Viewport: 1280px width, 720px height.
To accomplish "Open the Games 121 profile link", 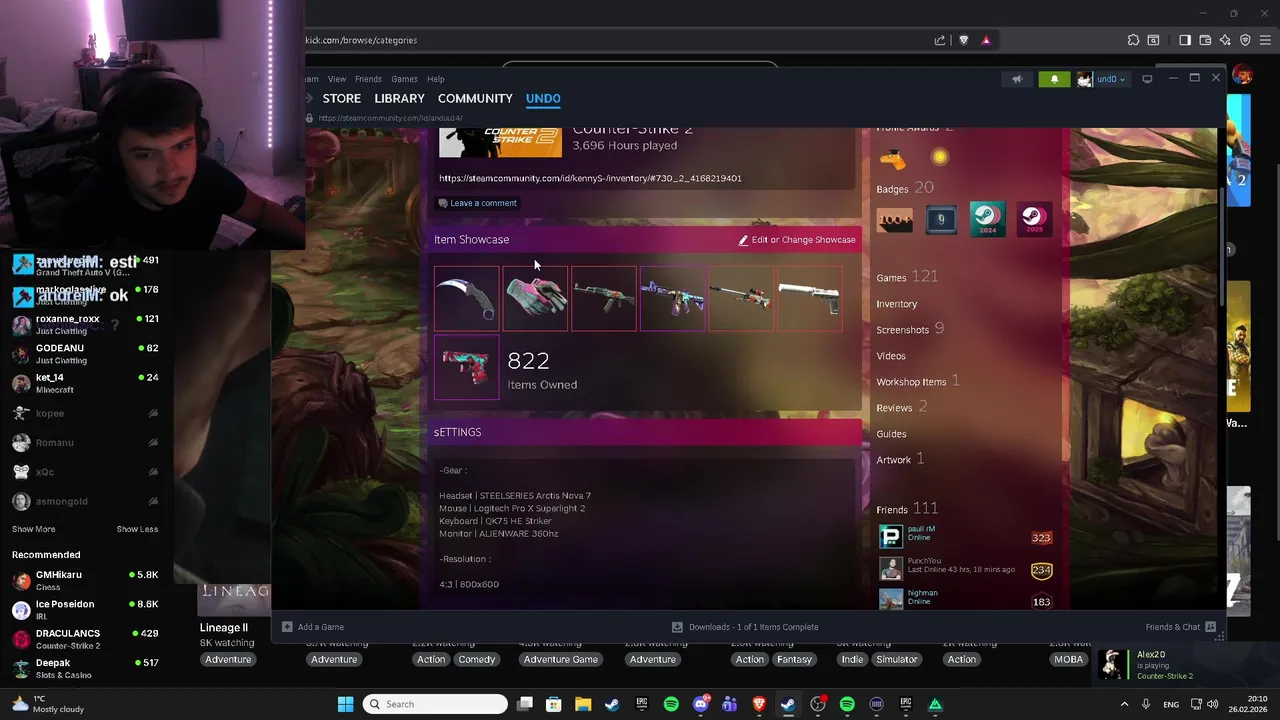I will coord(907,277).
